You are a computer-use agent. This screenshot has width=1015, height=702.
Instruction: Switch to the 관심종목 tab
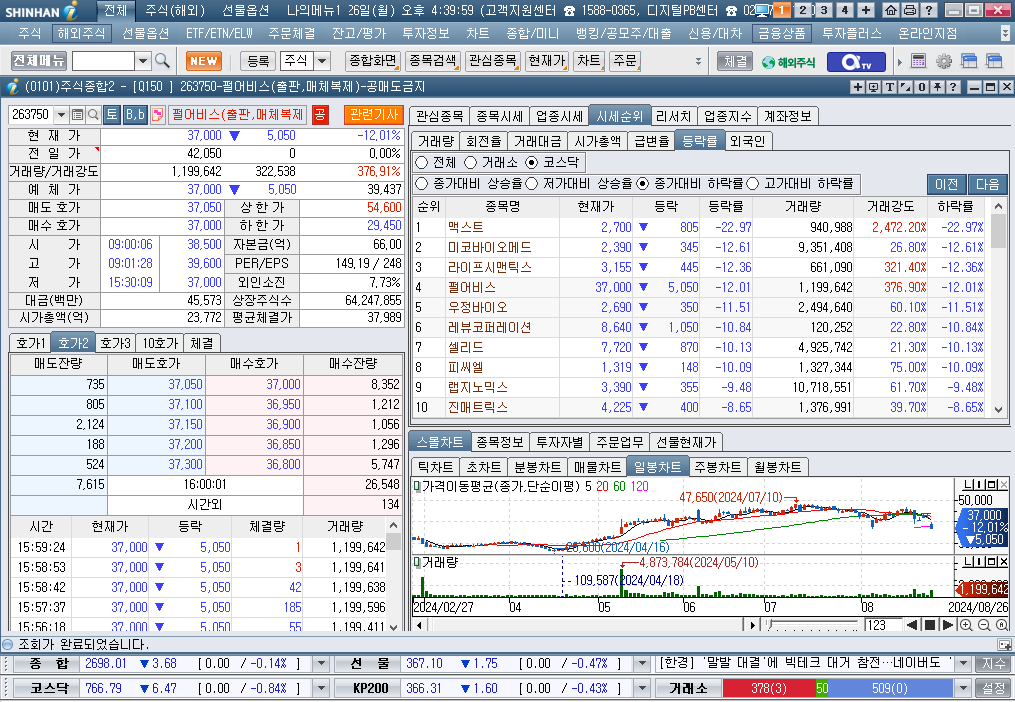coord(440,116)
